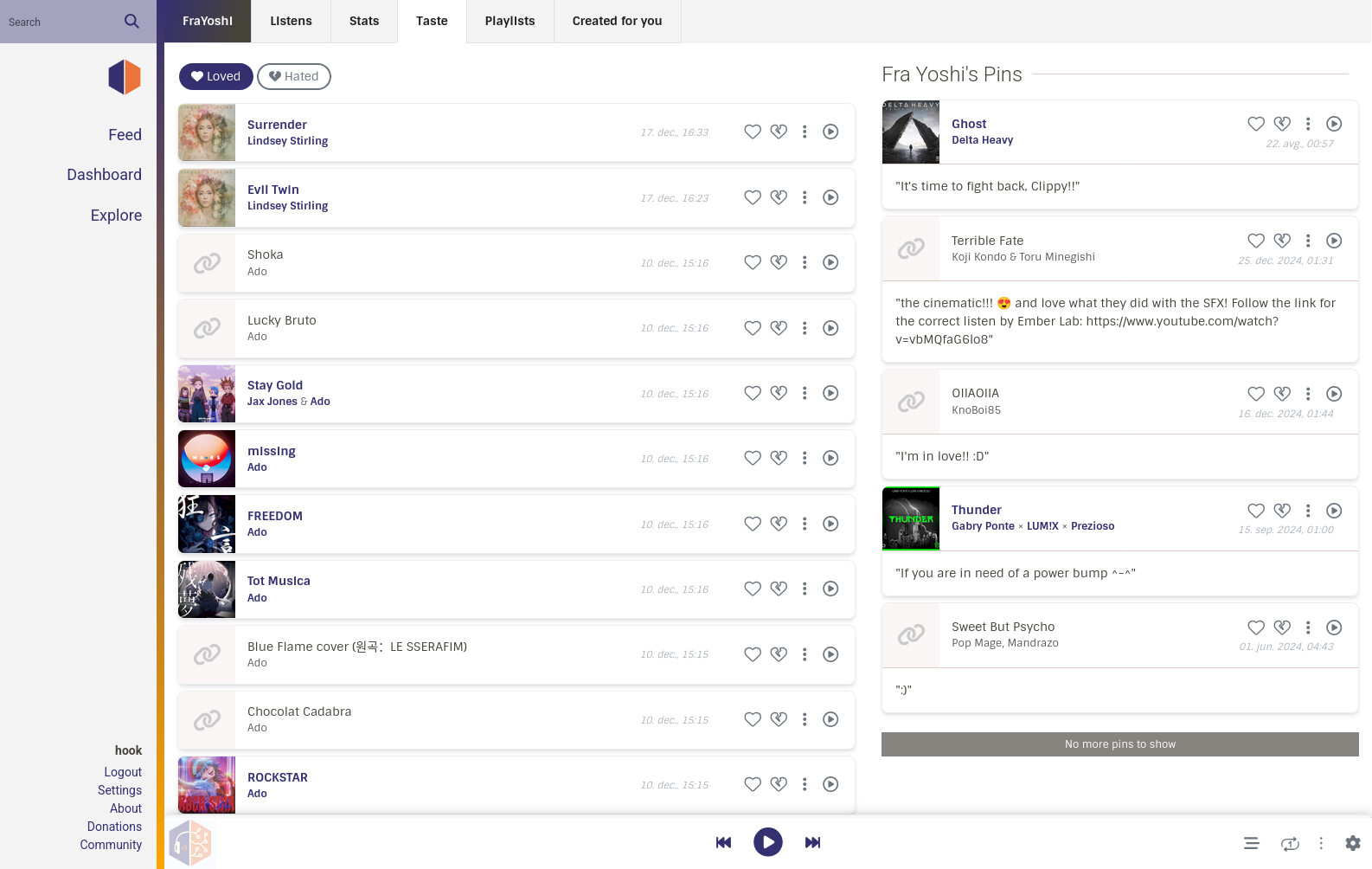Play the pinned Ghost track

coord(1334,124)
